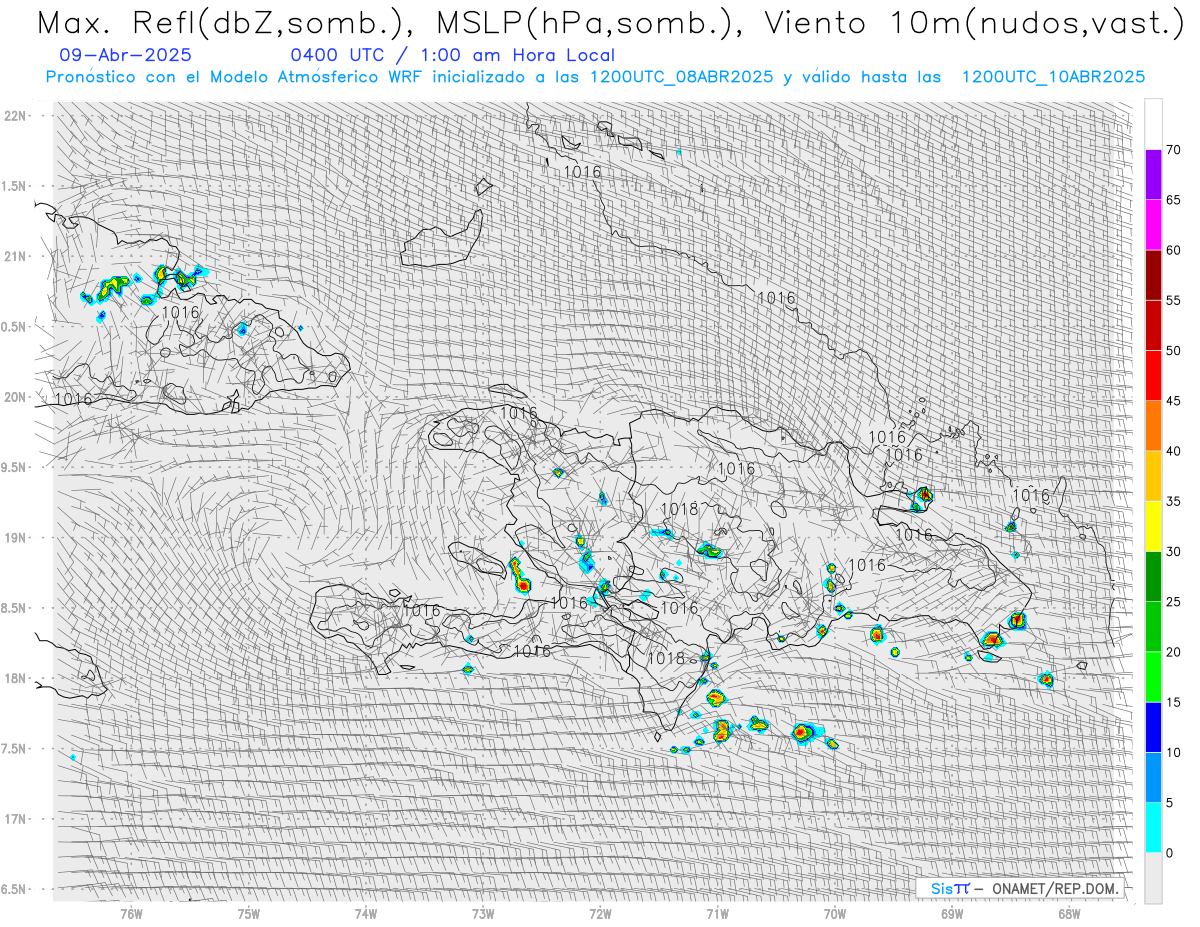Select the light blue 5–10 dBZ swatch
1200x927 pixels.
click(x=1153, y=777)
